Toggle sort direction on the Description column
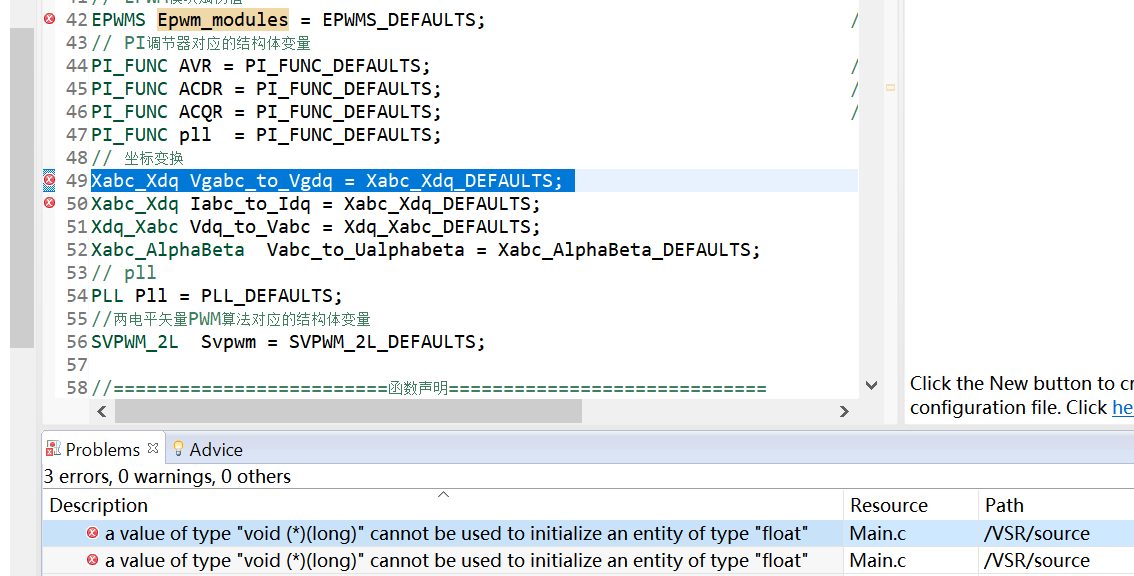 pos(97,505)
